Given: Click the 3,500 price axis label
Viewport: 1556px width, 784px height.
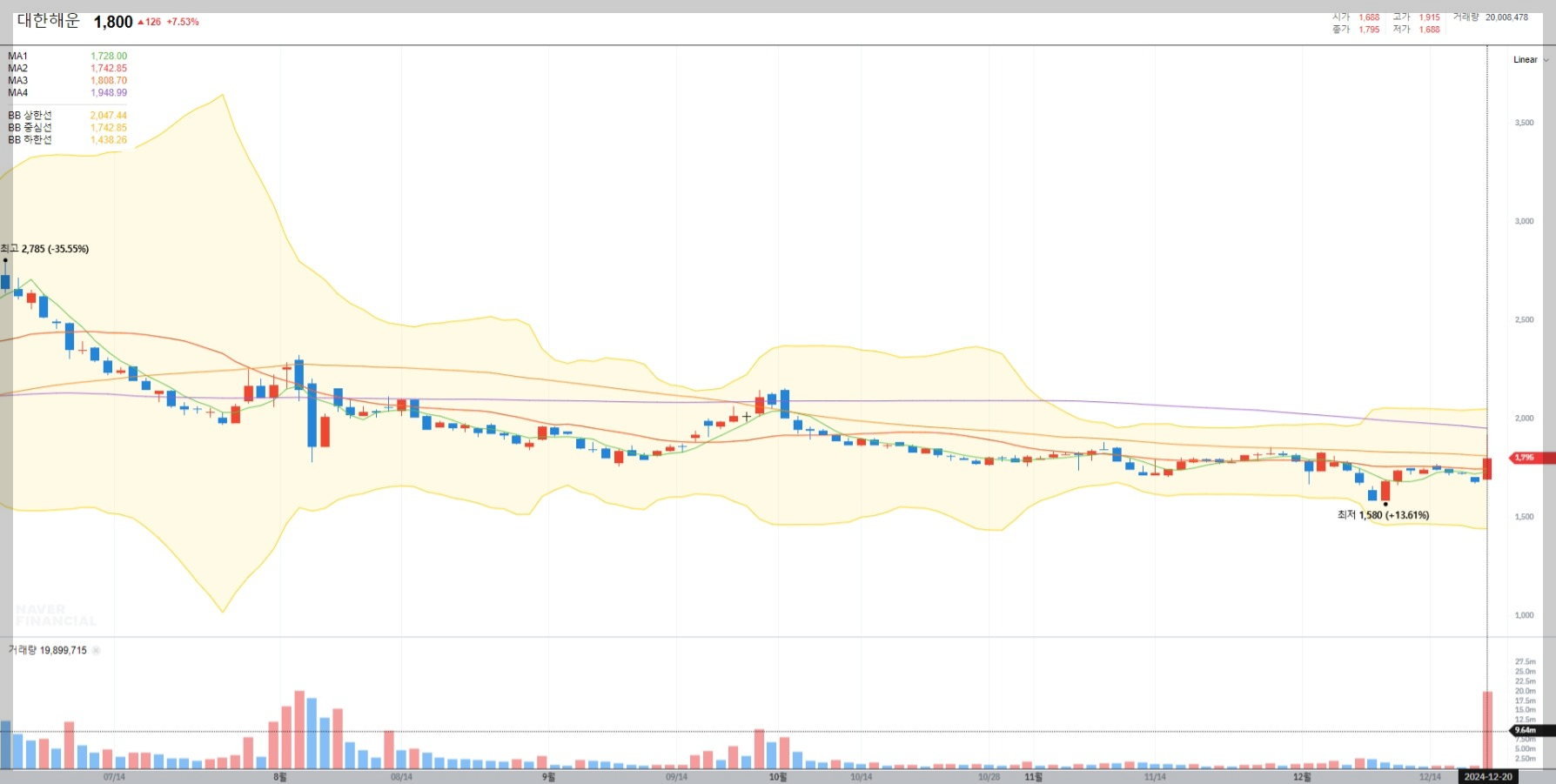Looking at the screenshot, I should (x=1524, y=123).
